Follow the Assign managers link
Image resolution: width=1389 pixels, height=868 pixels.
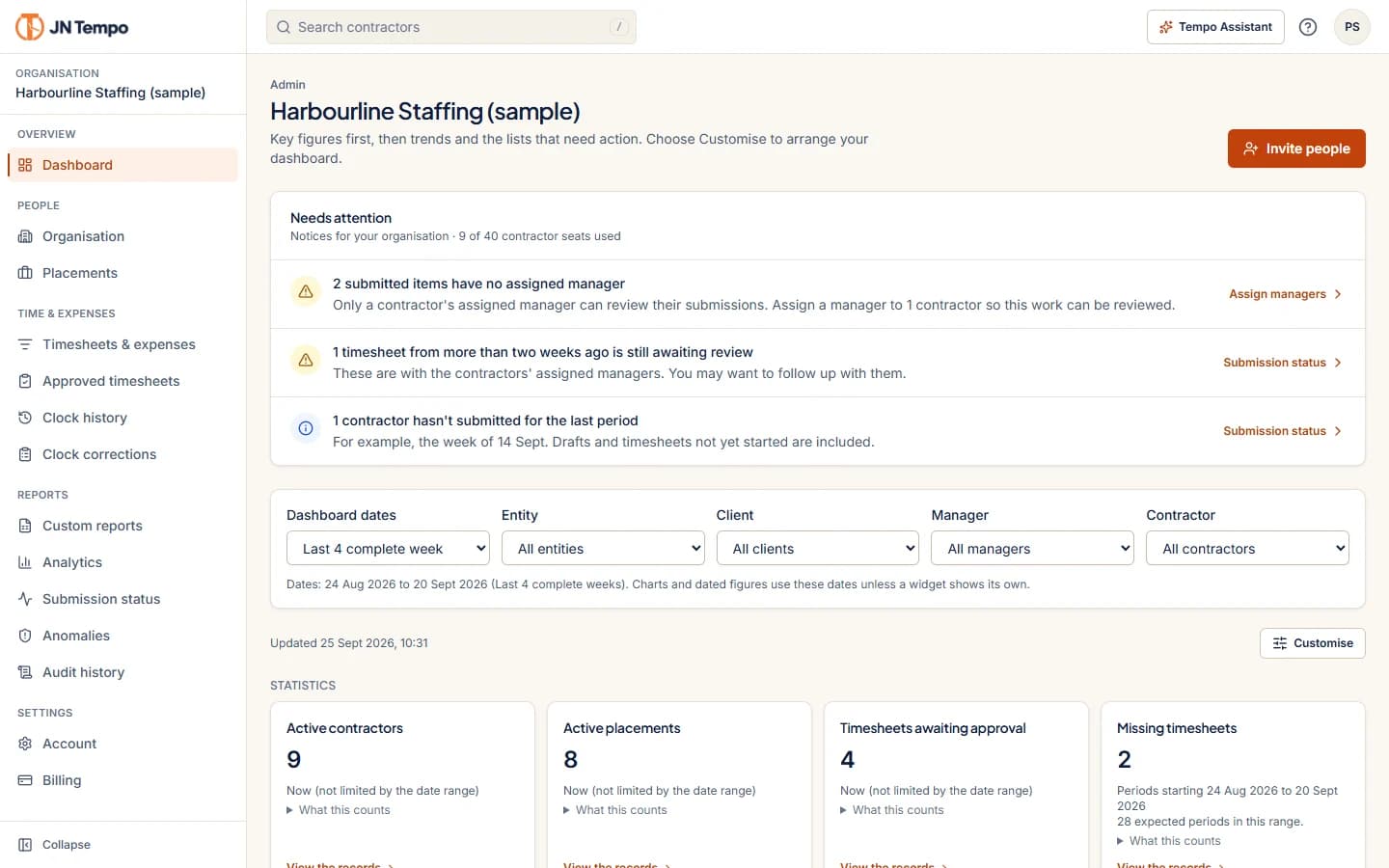pyautogui.click(x=1286, y=294)
